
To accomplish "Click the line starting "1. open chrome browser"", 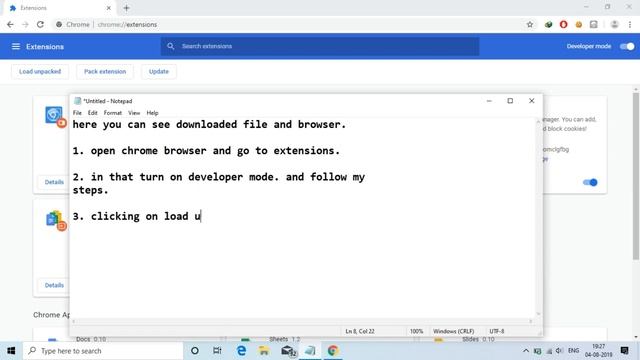I will click(206, 151).
